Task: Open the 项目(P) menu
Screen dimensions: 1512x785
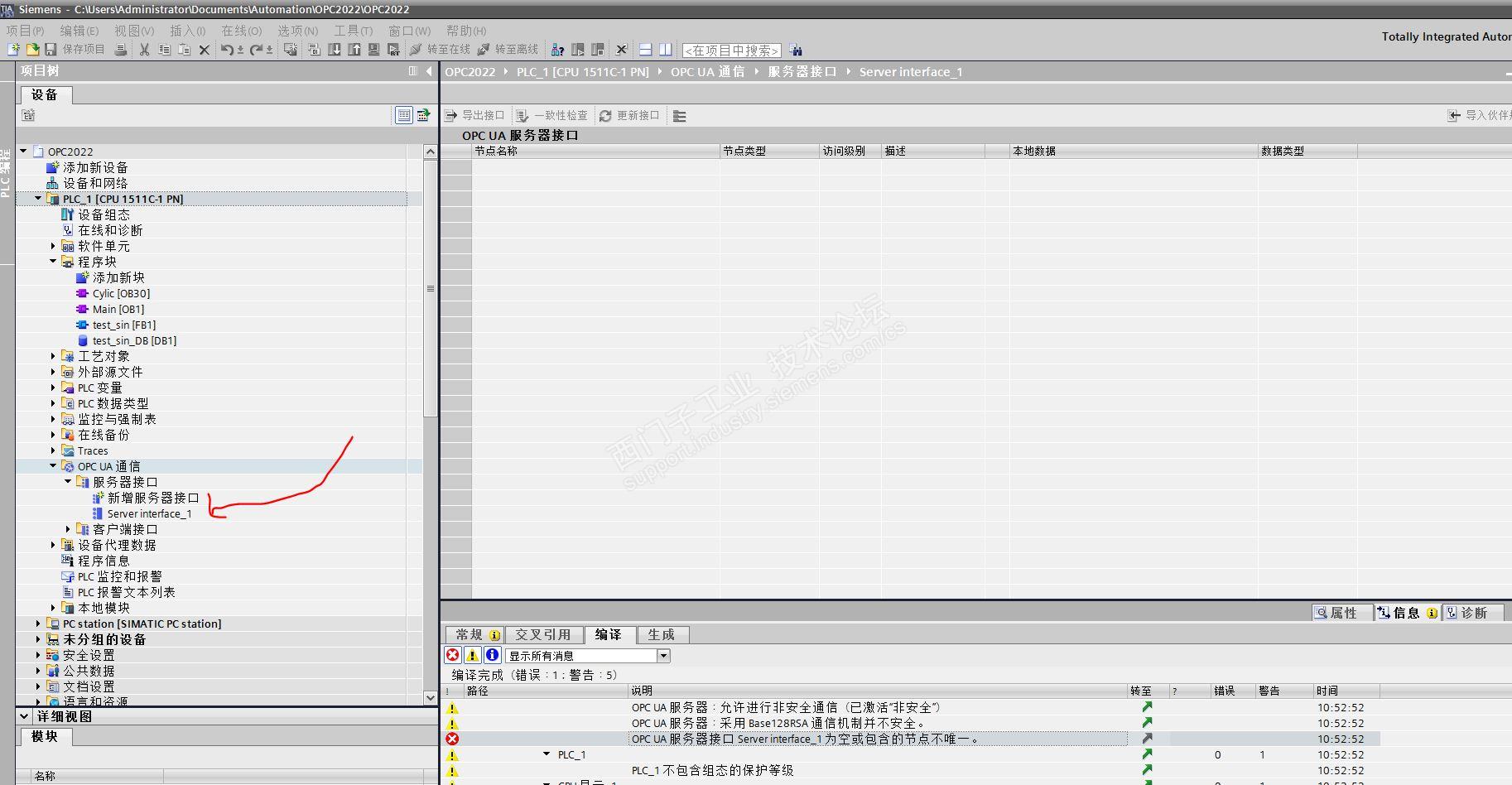Action: [x=25, y=31]
